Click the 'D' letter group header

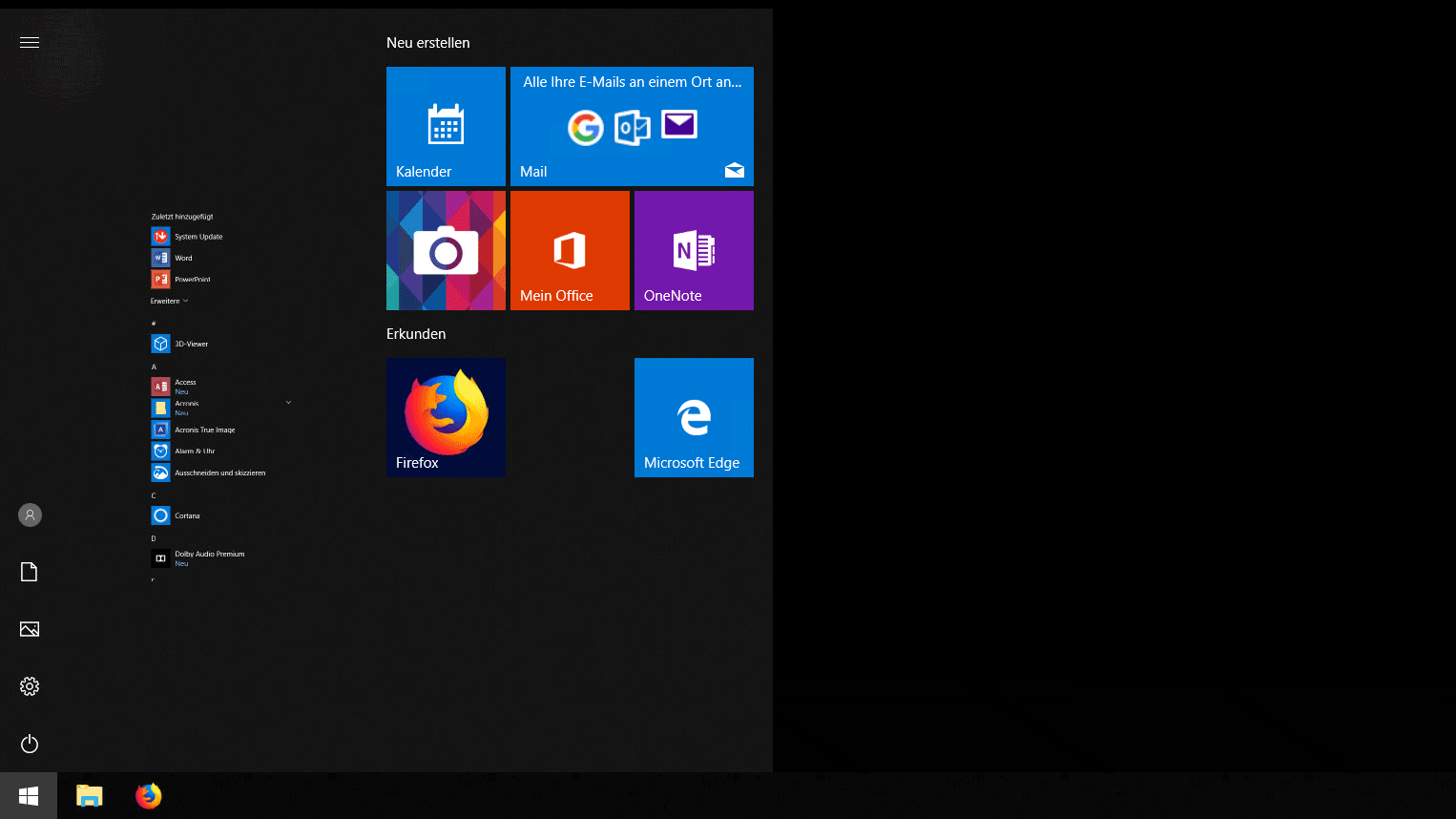pos(154,539)
